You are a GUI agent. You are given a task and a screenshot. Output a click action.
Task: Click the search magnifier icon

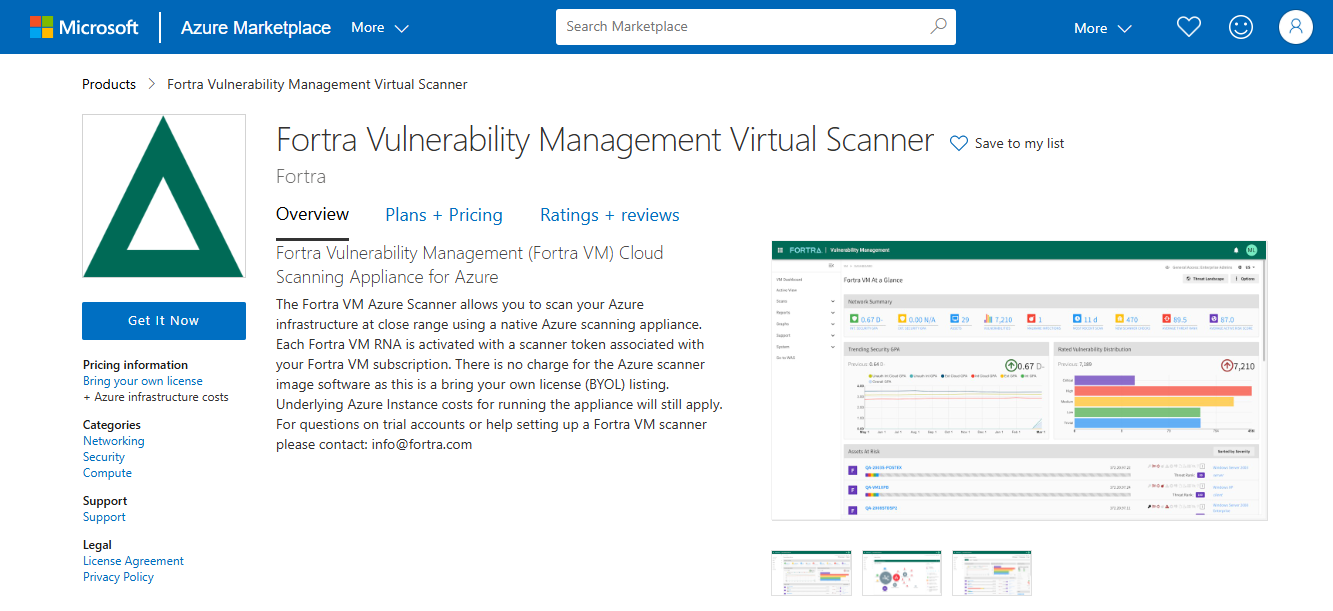[x=937, y=27]
